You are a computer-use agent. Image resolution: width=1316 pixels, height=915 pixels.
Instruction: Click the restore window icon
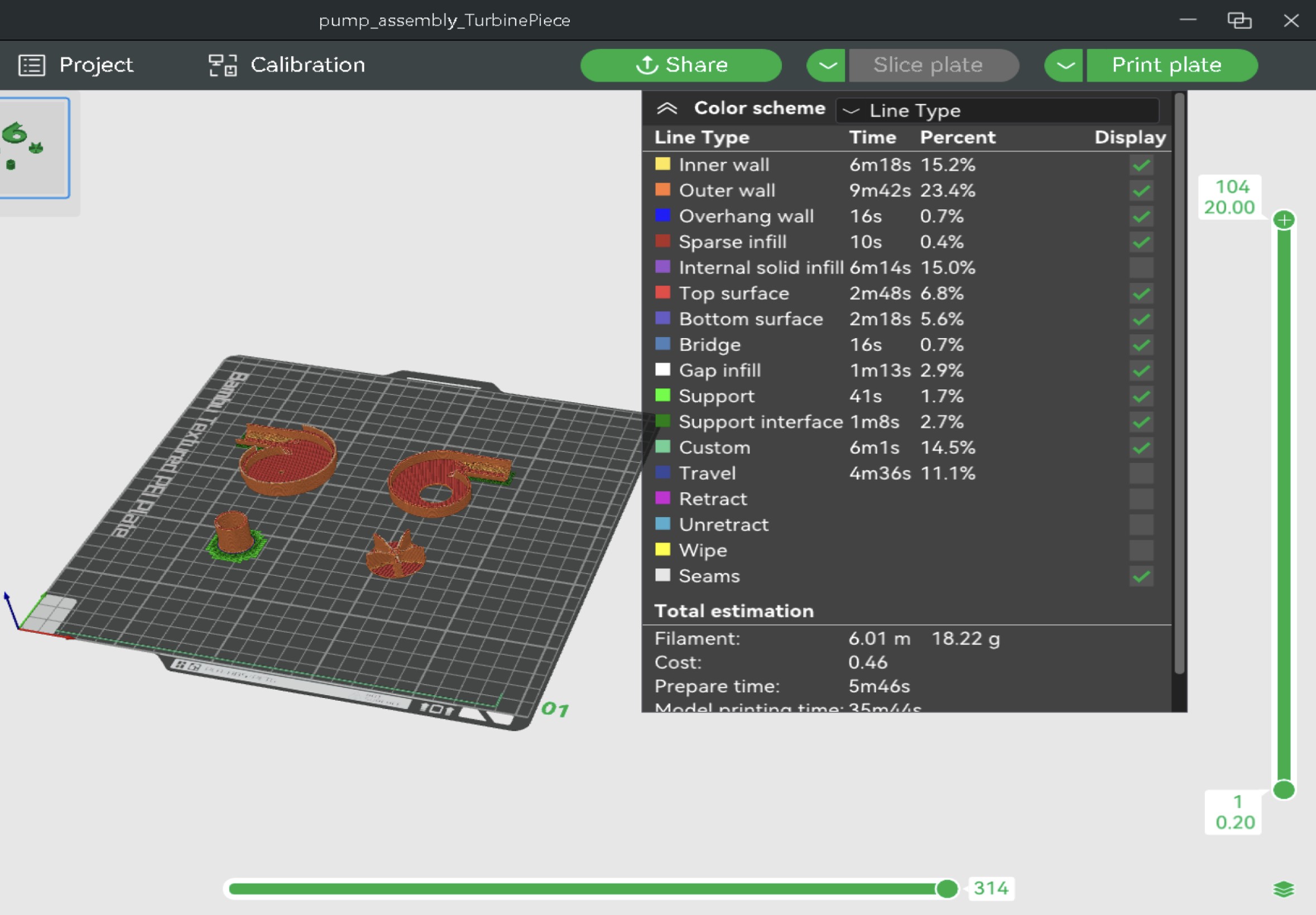[x=1239, y=21]
